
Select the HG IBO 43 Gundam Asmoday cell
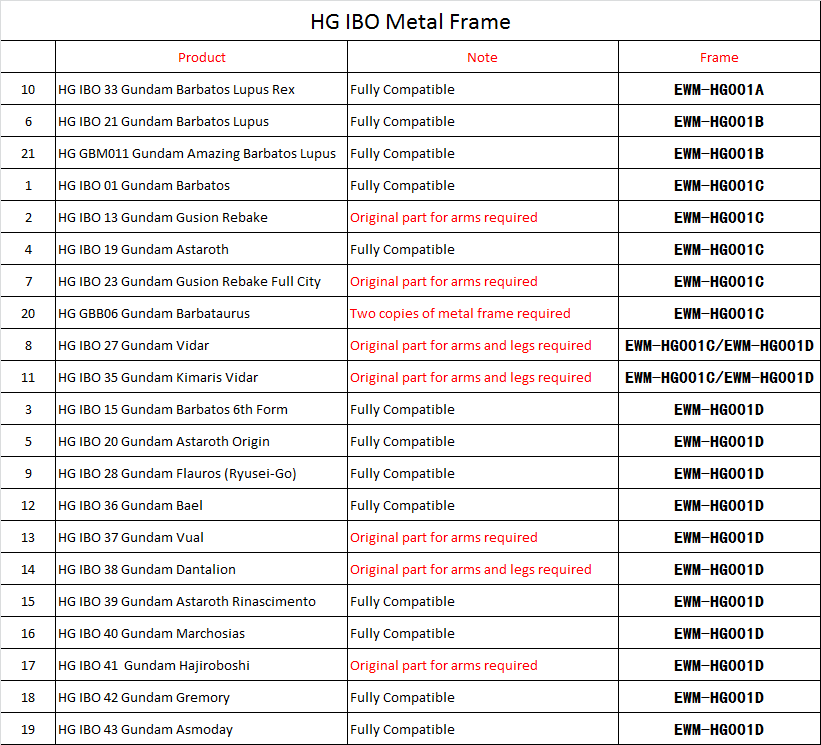coord(146,730)
